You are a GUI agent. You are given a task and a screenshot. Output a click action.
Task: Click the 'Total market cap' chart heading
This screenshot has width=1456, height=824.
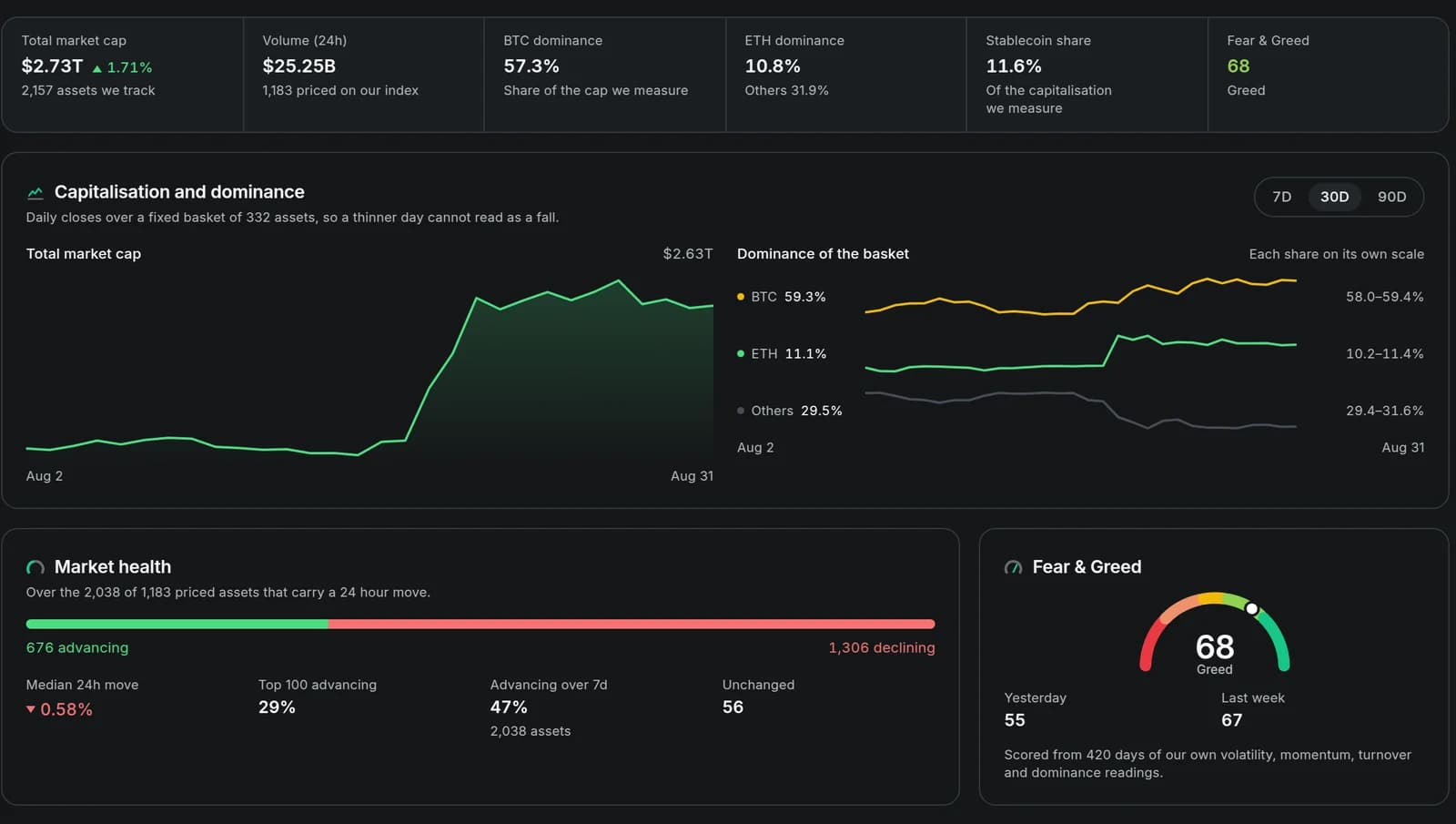pyautogui.click(x=84, y=254)
